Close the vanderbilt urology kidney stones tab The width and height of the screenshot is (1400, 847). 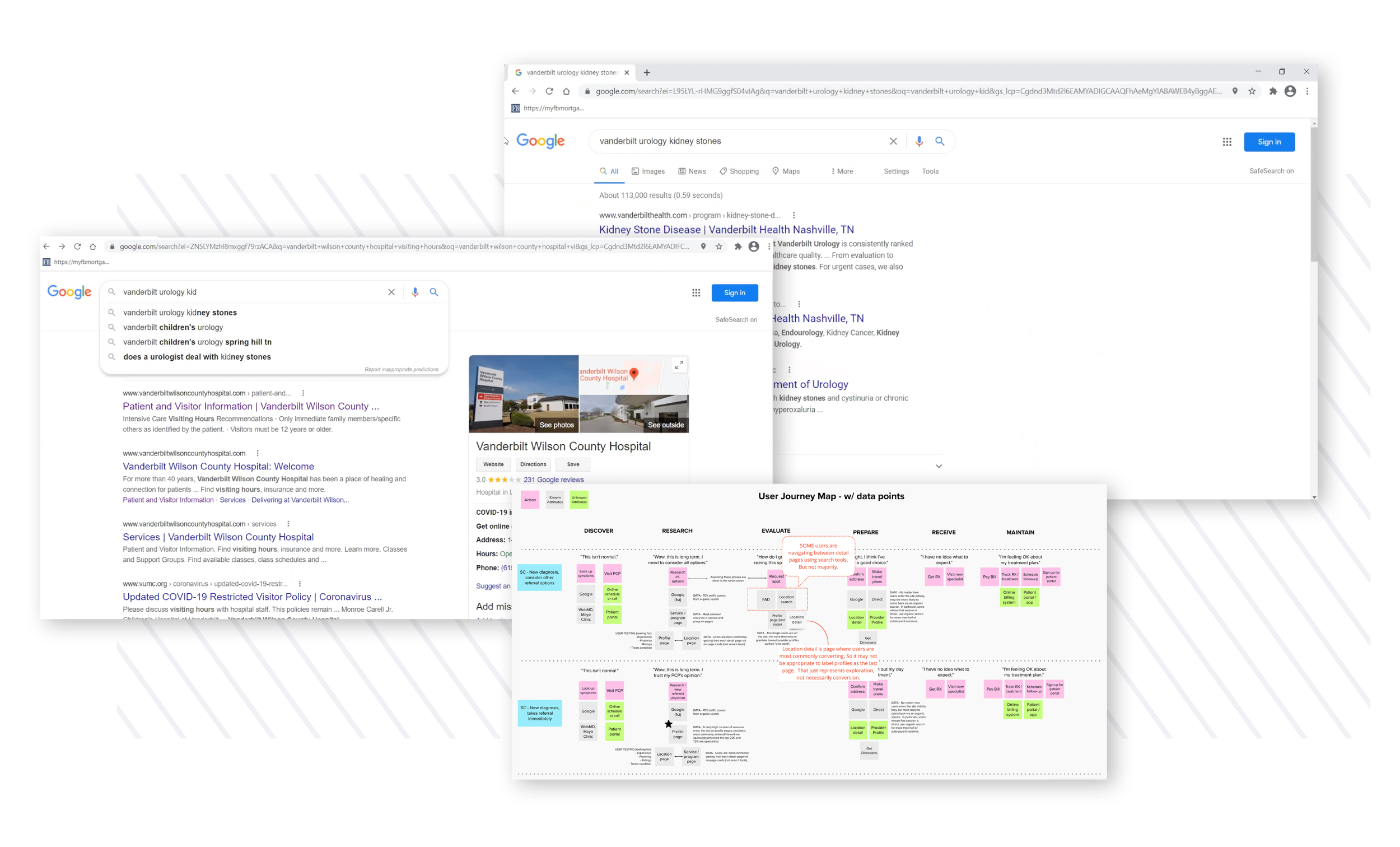[627, 72]
